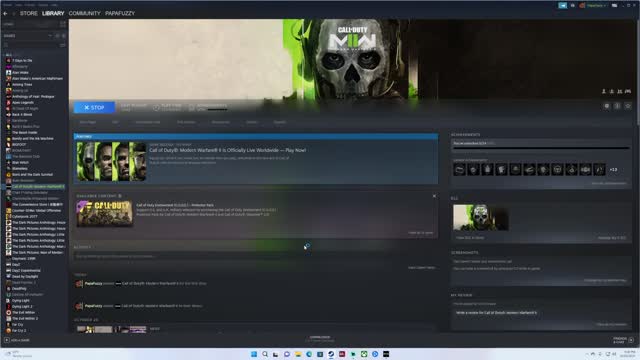The height and width of the screenshot is (360, 640).
Task: Close the Available Content panel
Action: coord(434,196)
